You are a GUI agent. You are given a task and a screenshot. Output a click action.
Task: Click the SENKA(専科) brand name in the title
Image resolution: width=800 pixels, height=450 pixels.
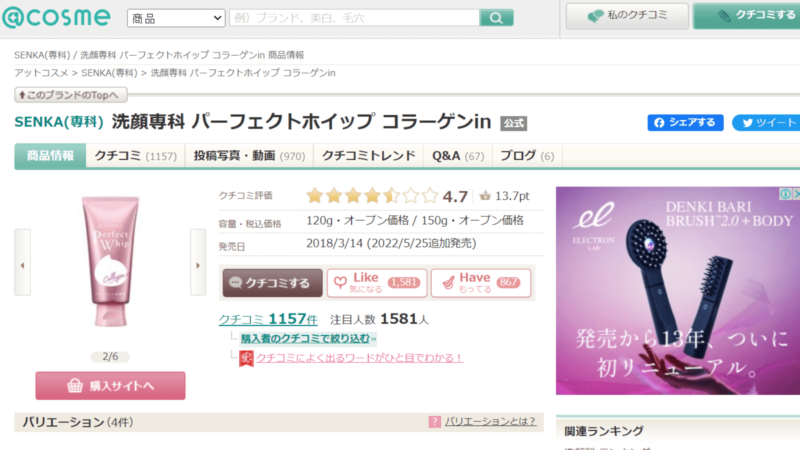pos(59,122)
